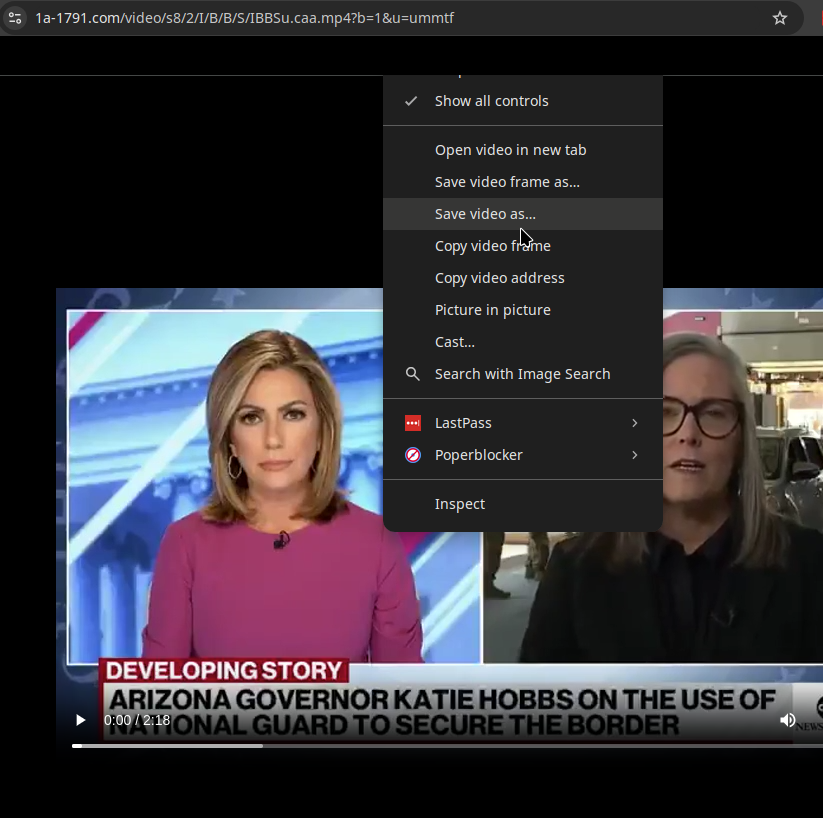Click the URL in the address bar
This screenshot has height=818, width=823.
tap(245, 18)
